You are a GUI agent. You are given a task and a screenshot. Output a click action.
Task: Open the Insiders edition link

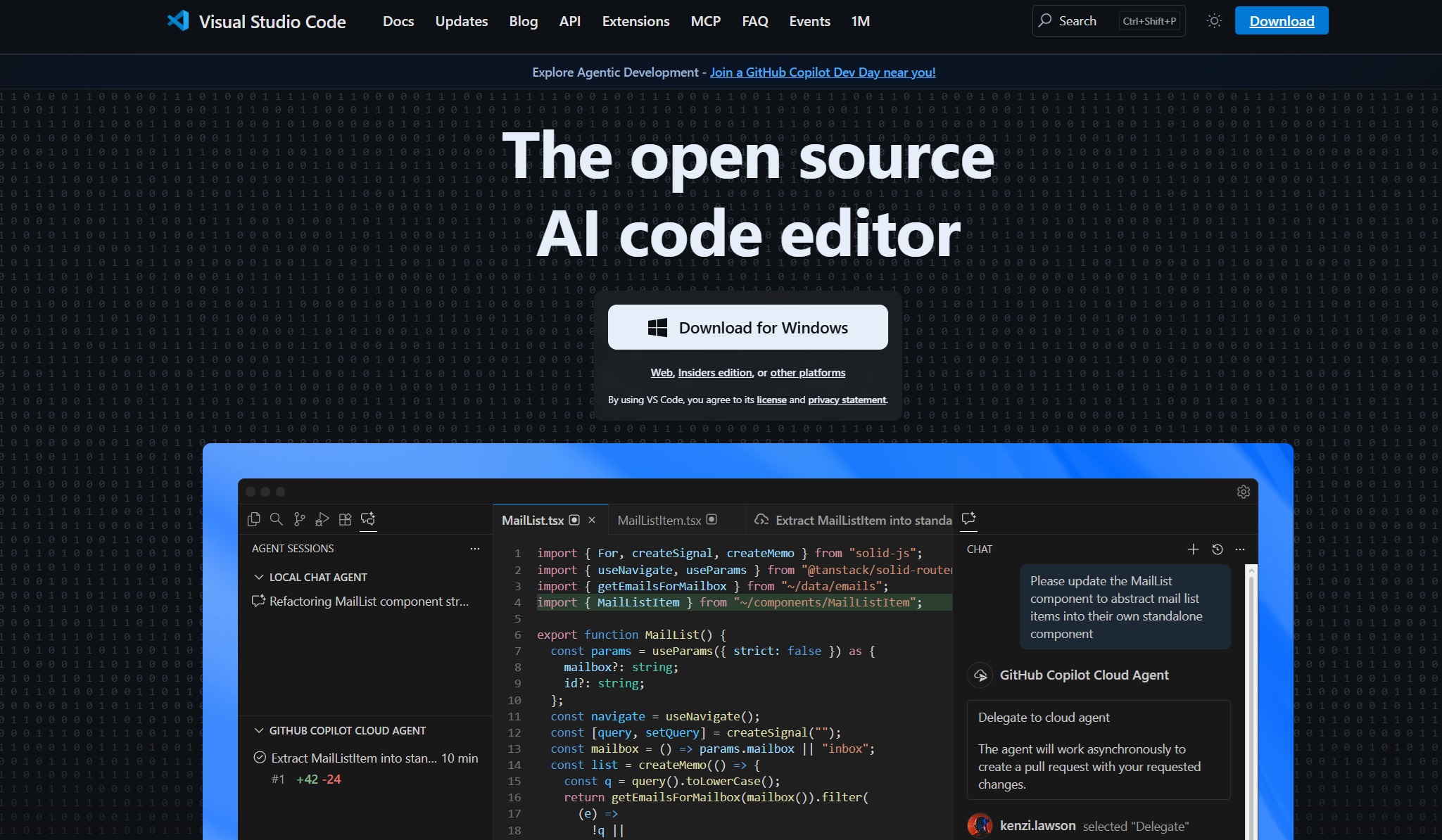(715, 373)
